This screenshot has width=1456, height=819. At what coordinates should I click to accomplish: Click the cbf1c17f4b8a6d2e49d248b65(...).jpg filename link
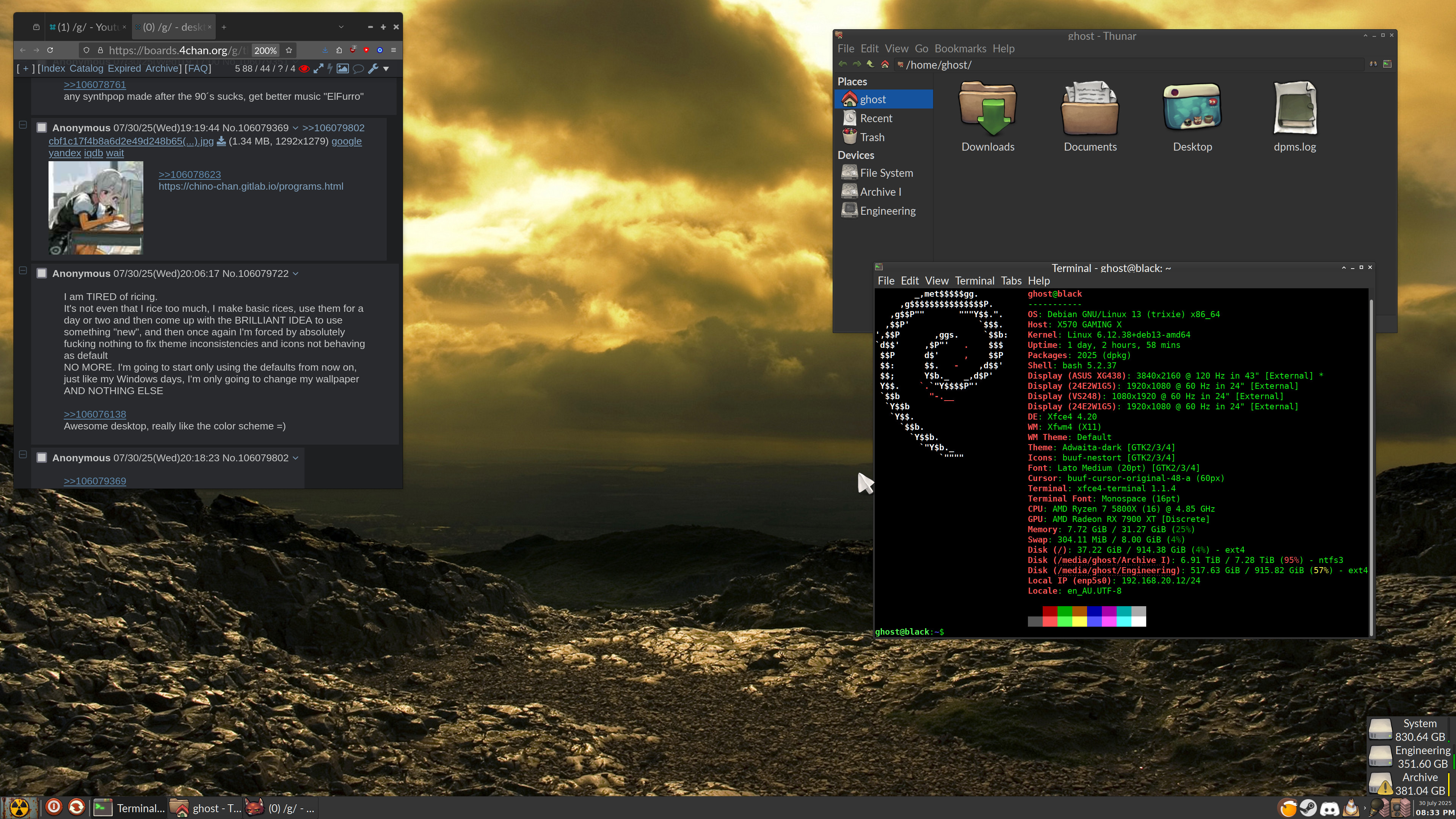(x=131, y=141)
